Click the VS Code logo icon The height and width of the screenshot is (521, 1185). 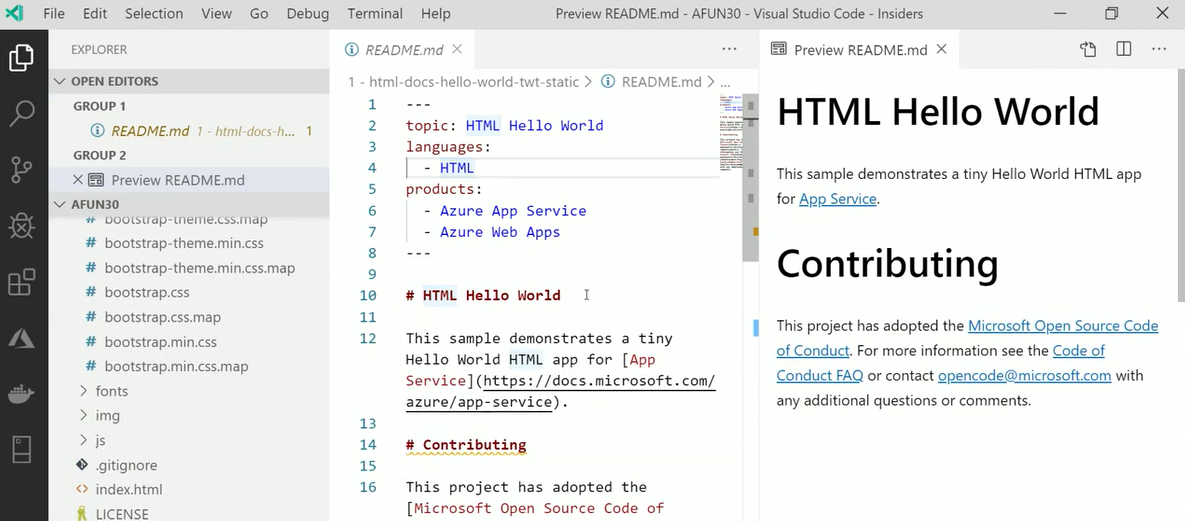(x=14, y=13)
